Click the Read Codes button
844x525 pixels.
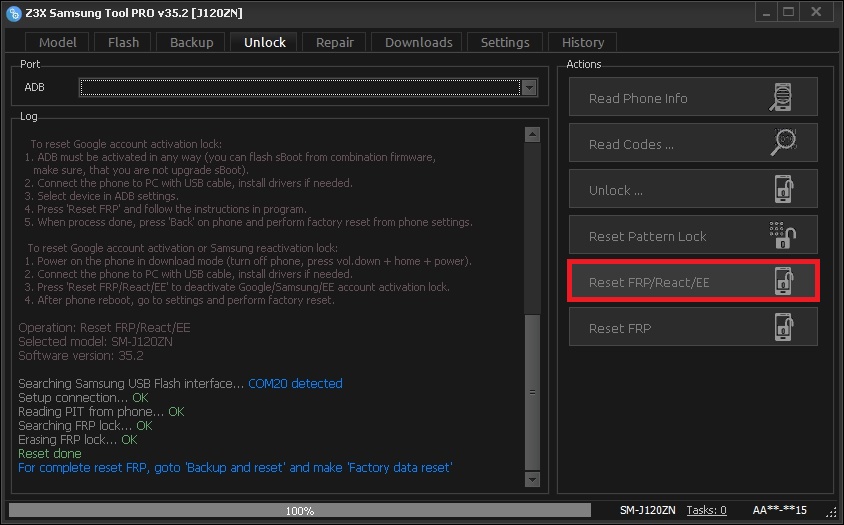coord(693,143)
